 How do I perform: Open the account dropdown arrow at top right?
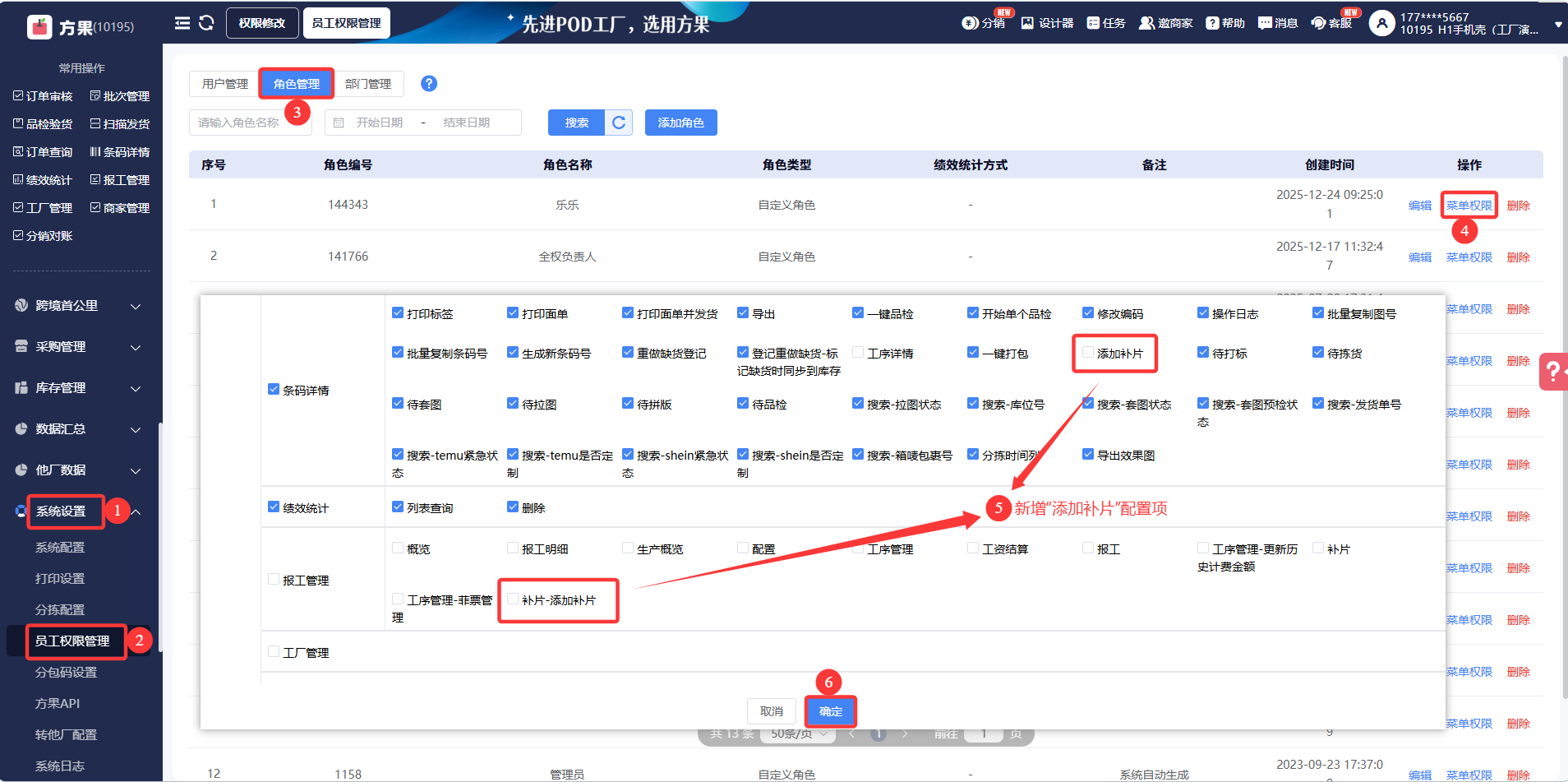(x=1557, y=25)
